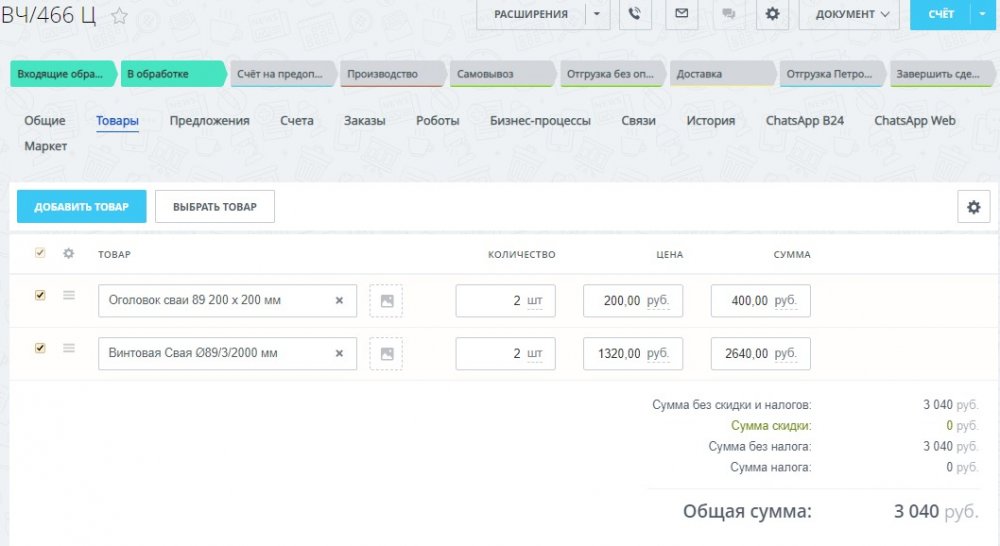Image resolution: width=1000 pixels, height=546 pixels.
Task: Click the Выбрать товар button
Action: (214, 207)
